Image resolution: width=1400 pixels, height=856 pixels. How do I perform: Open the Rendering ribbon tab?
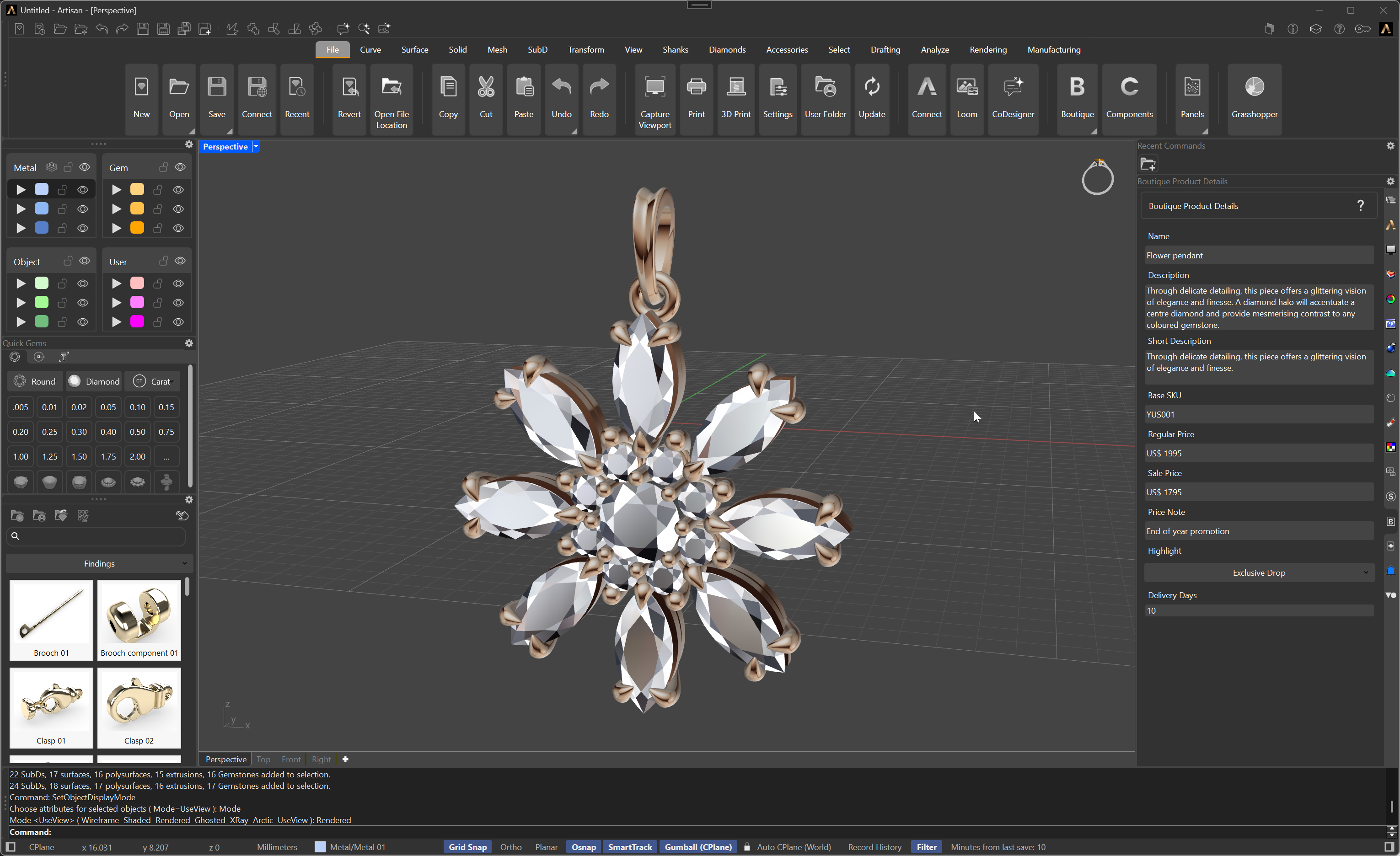coord(987,49)
